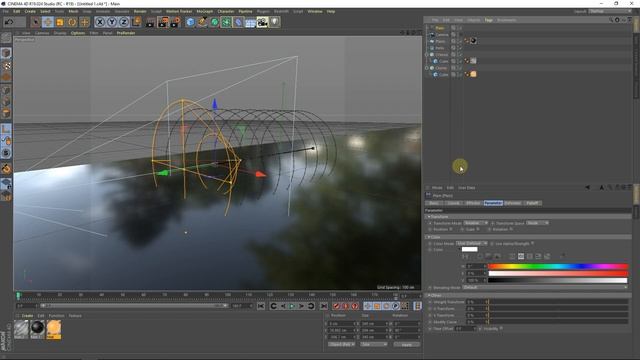
Task: Click the orange material thumbnail
Action: 53,329
